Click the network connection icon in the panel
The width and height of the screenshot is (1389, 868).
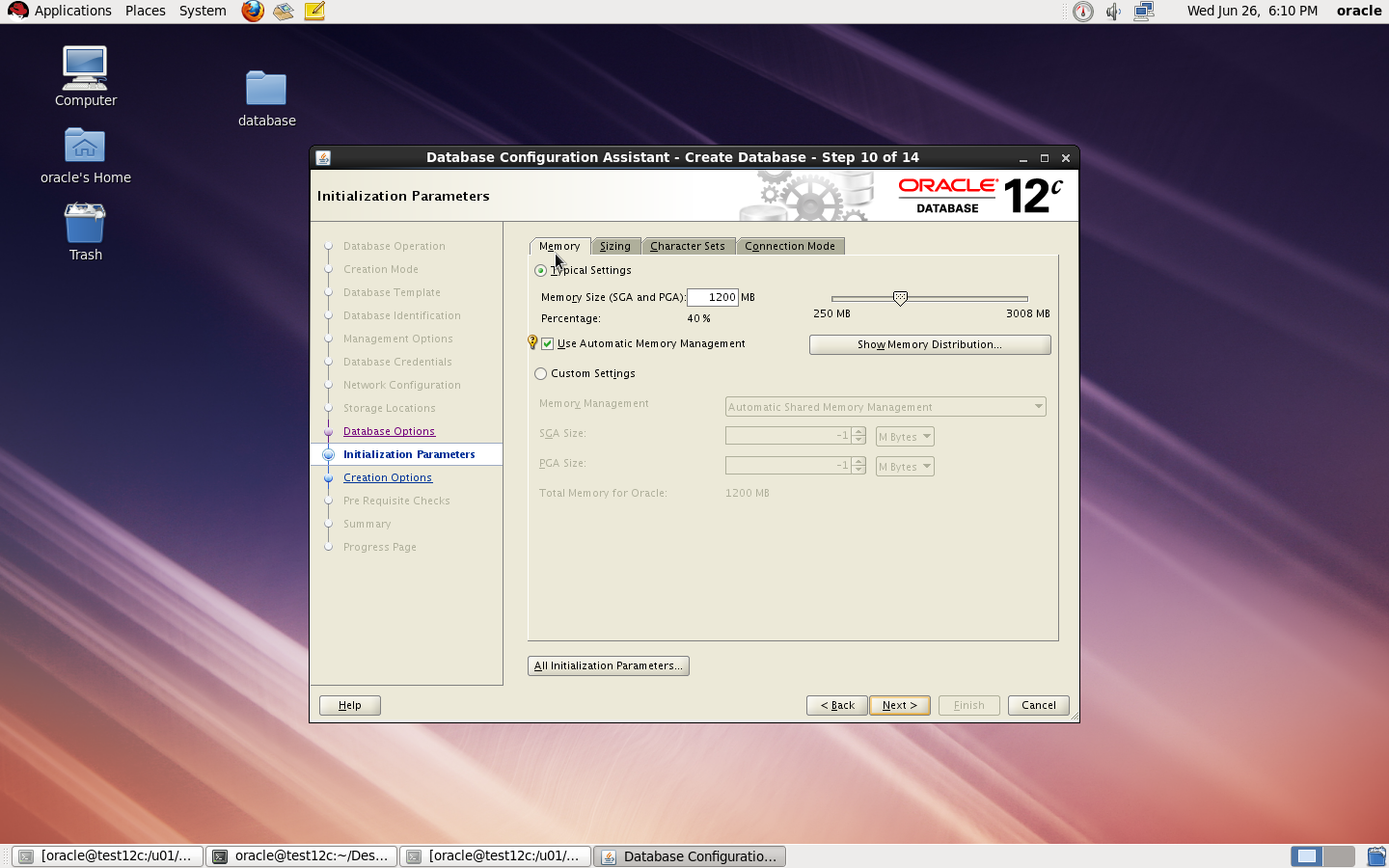(1144, 12)
